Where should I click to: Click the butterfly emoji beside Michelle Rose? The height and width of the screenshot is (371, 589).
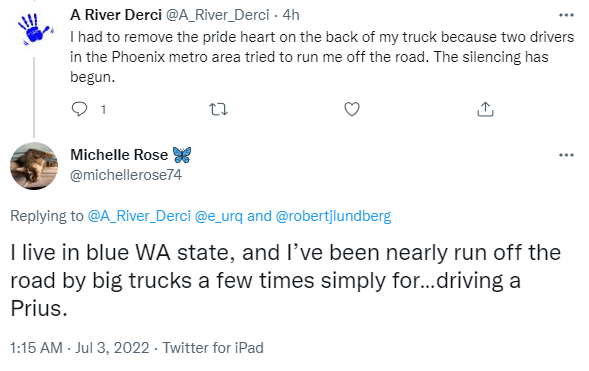182,155
